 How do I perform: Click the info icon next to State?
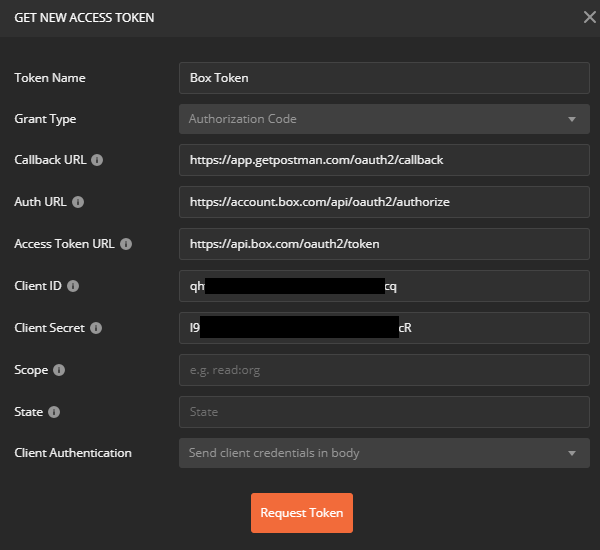click(x=53, y=412)
